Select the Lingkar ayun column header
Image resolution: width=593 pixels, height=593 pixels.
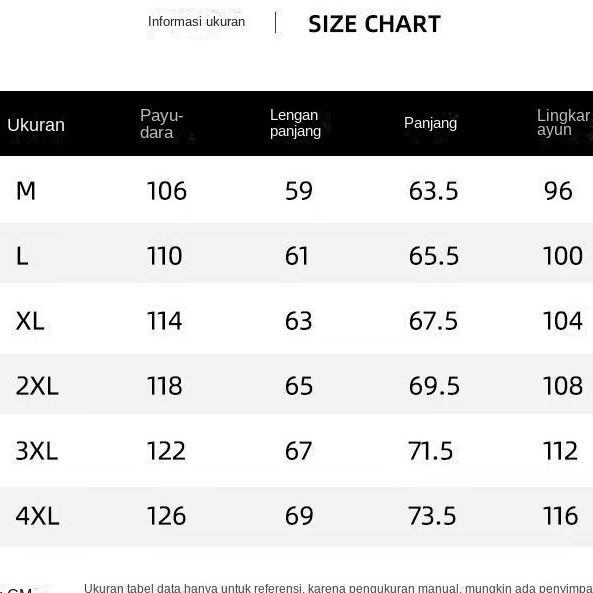[564, 123]
